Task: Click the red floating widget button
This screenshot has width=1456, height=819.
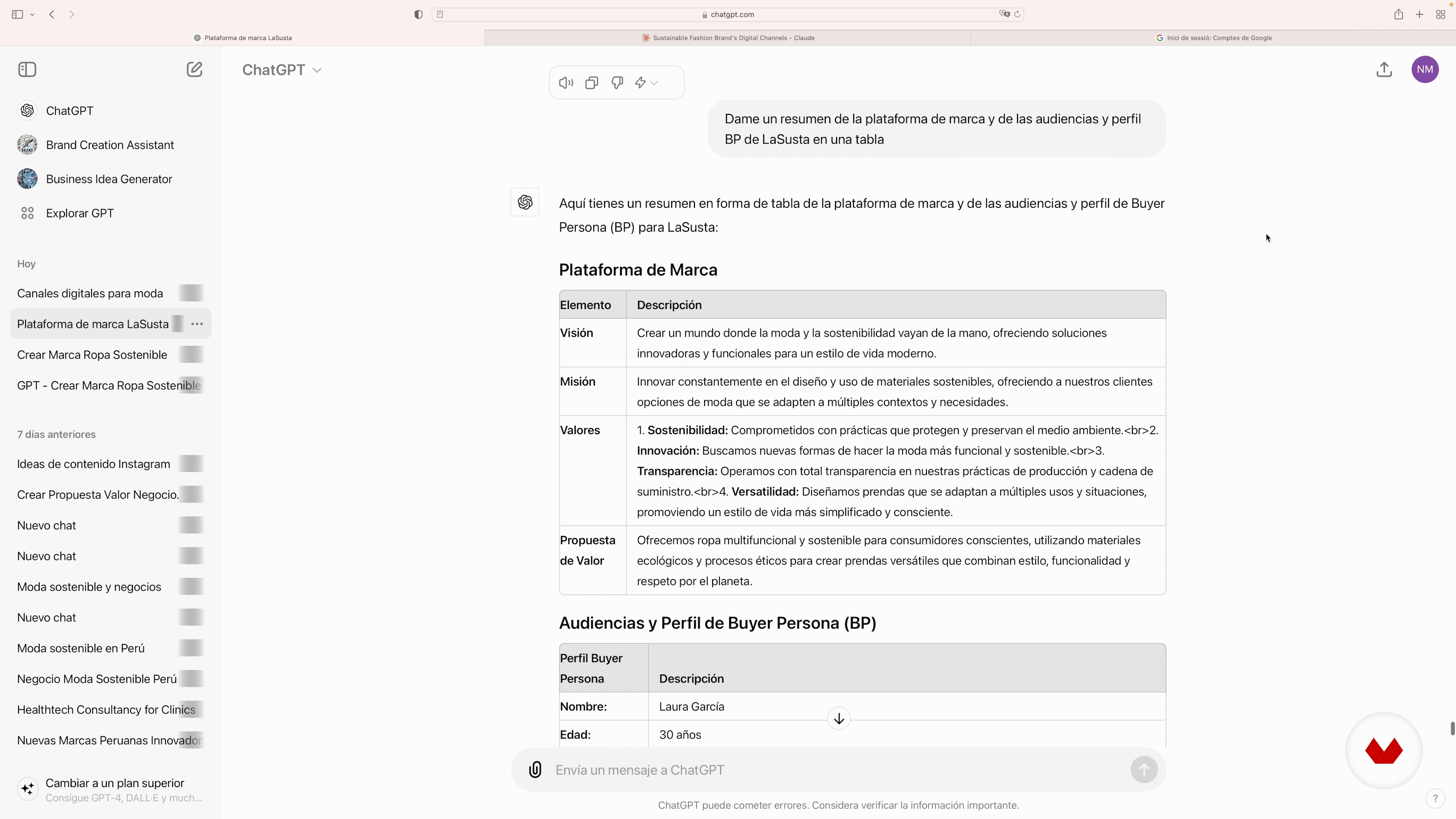Action: [x=1384, y=751]
